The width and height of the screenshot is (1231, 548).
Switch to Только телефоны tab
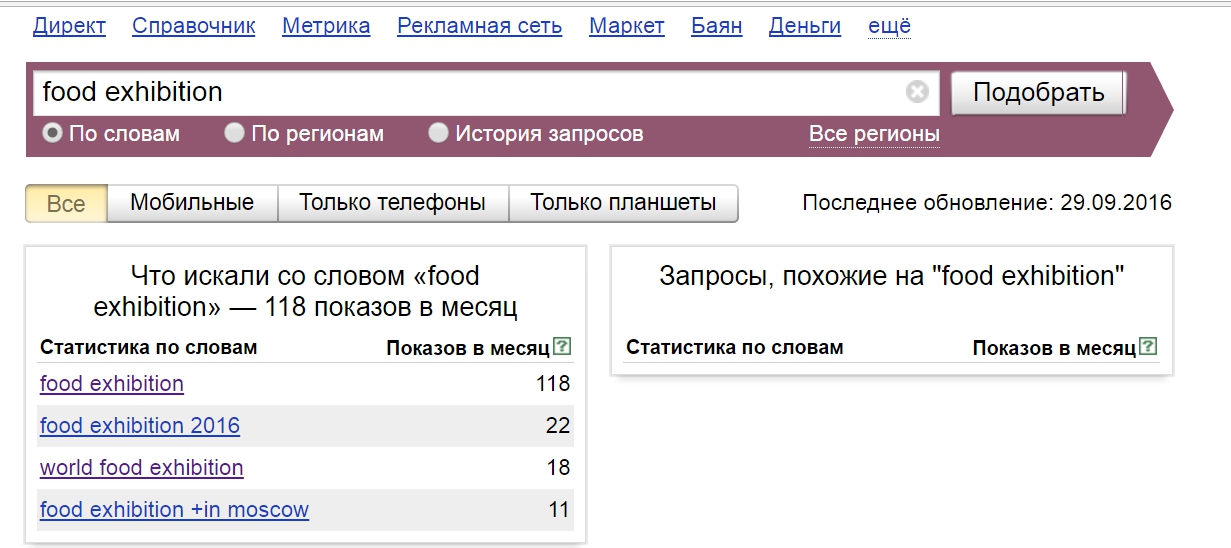pos(392,203)
